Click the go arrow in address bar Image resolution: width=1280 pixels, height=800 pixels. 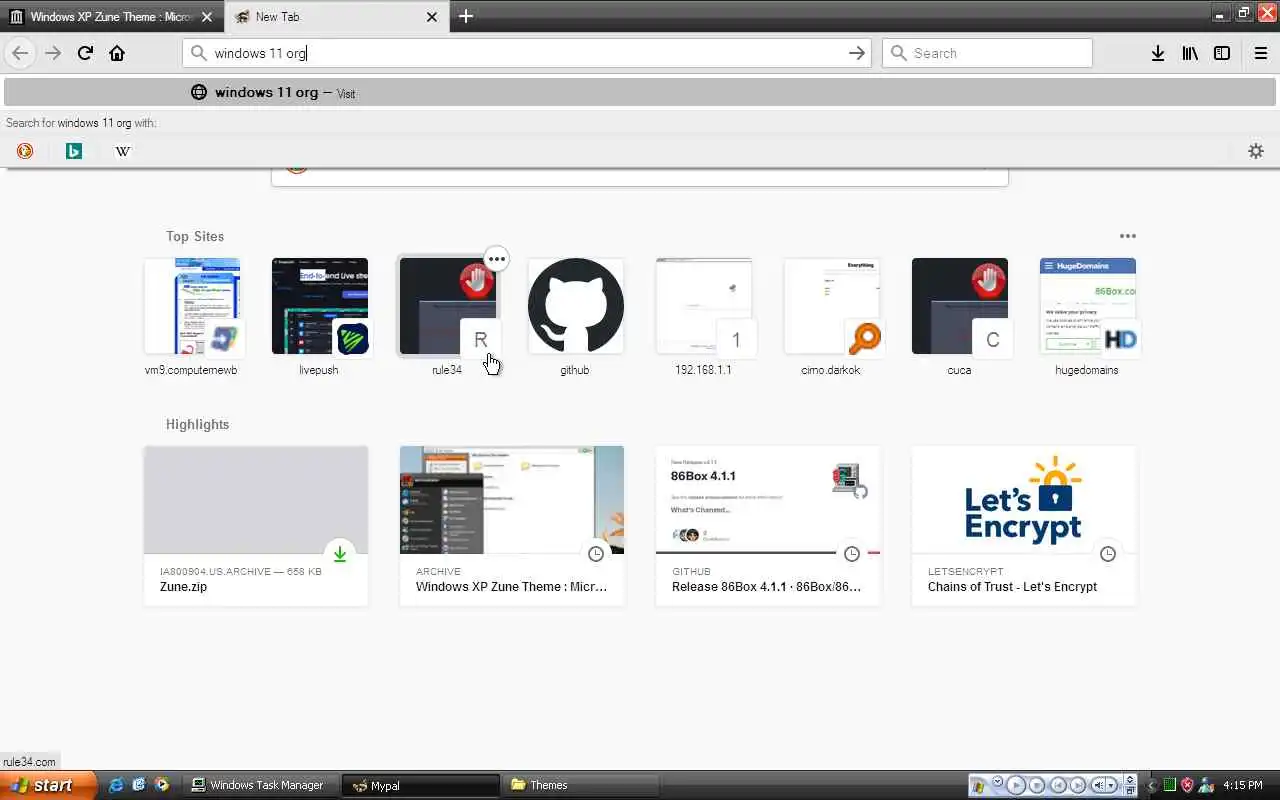857,53
